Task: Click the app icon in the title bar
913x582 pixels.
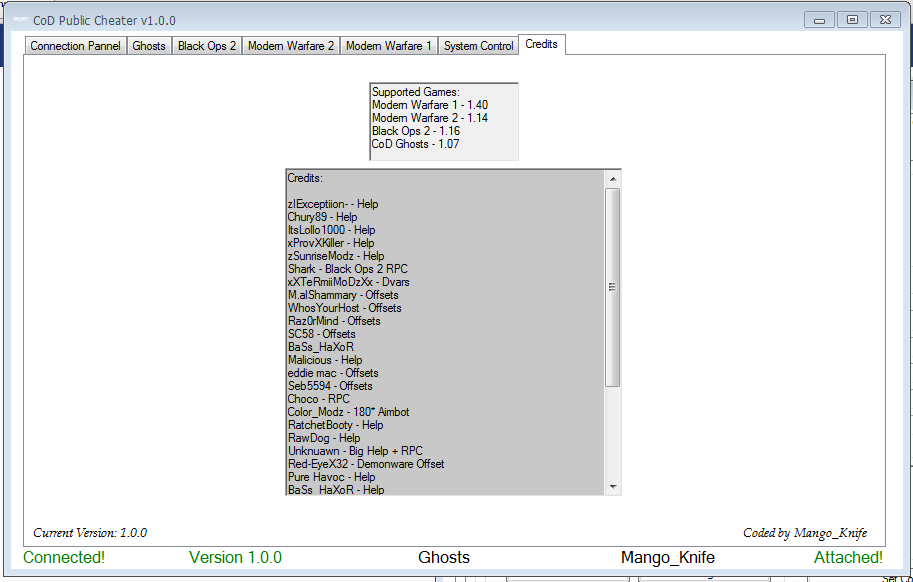Action: [x=21, y=20]
